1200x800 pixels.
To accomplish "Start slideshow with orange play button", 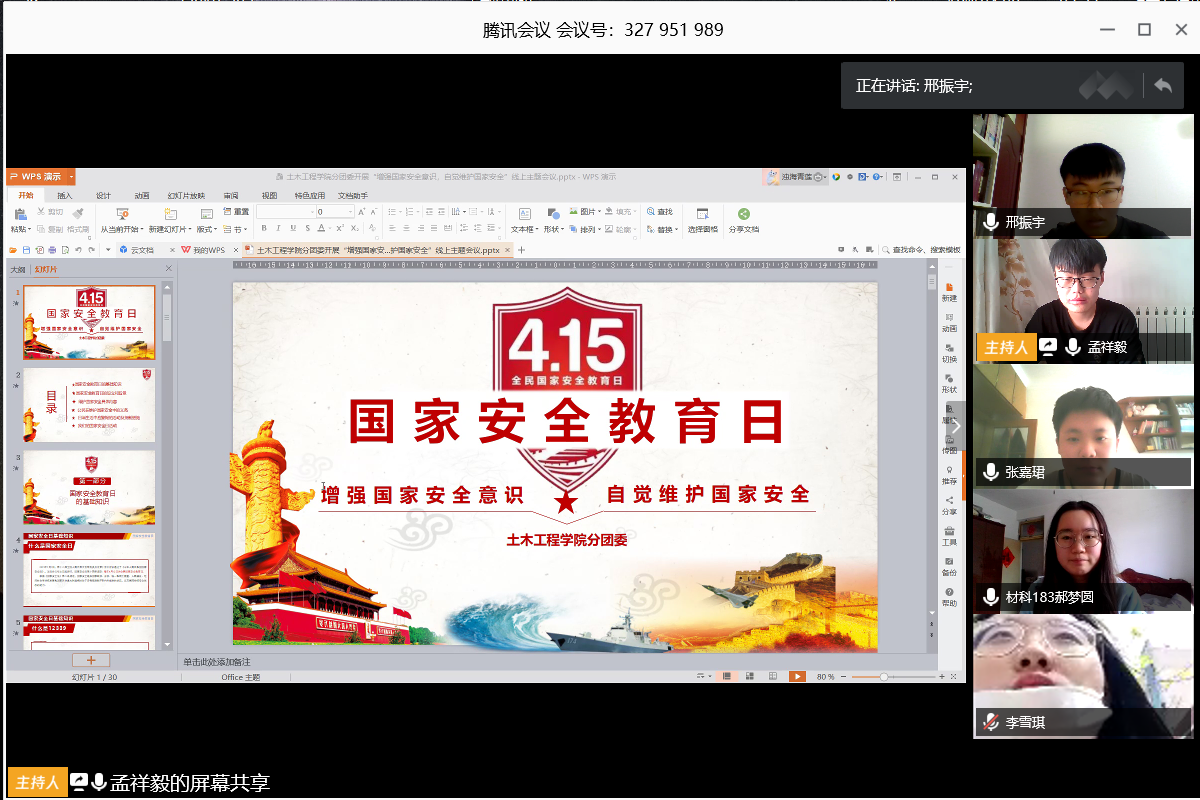I will coord(797,677).
